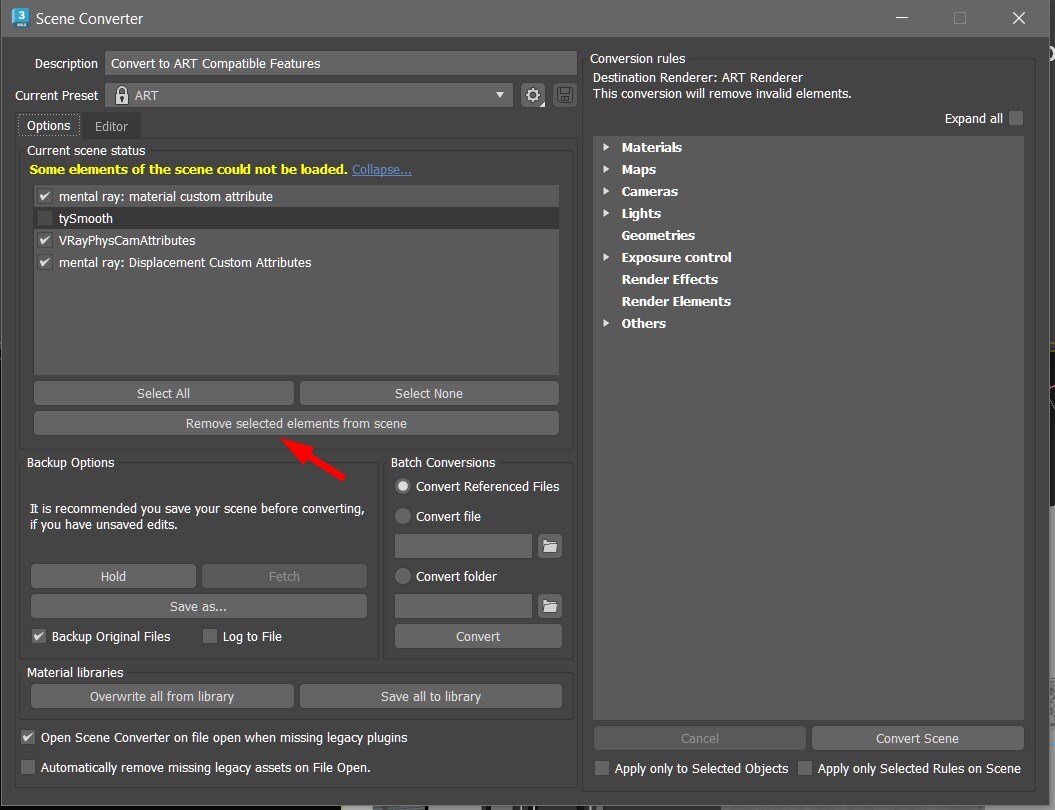Screen dimensions: 1055x810
Task: Click Save all to library
Action: click(x=431, y=696)
